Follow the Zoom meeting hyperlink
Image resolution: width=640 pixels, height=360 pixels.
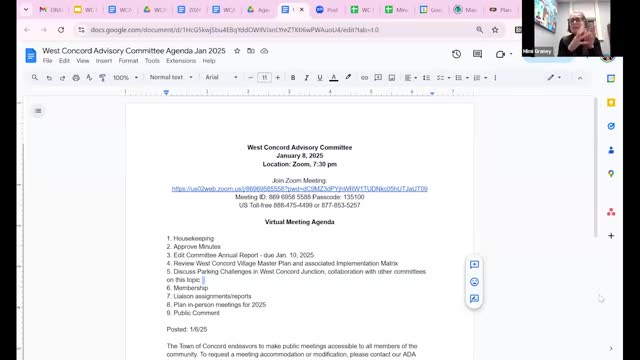pos(300,189)
